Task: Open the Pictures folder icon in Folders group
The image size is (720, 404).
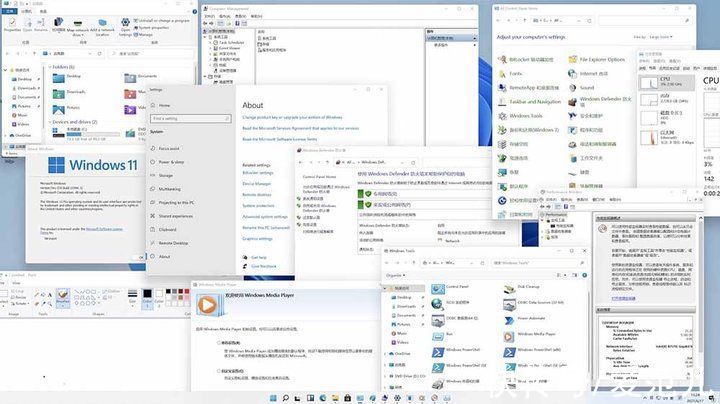Action: (59, 110)
